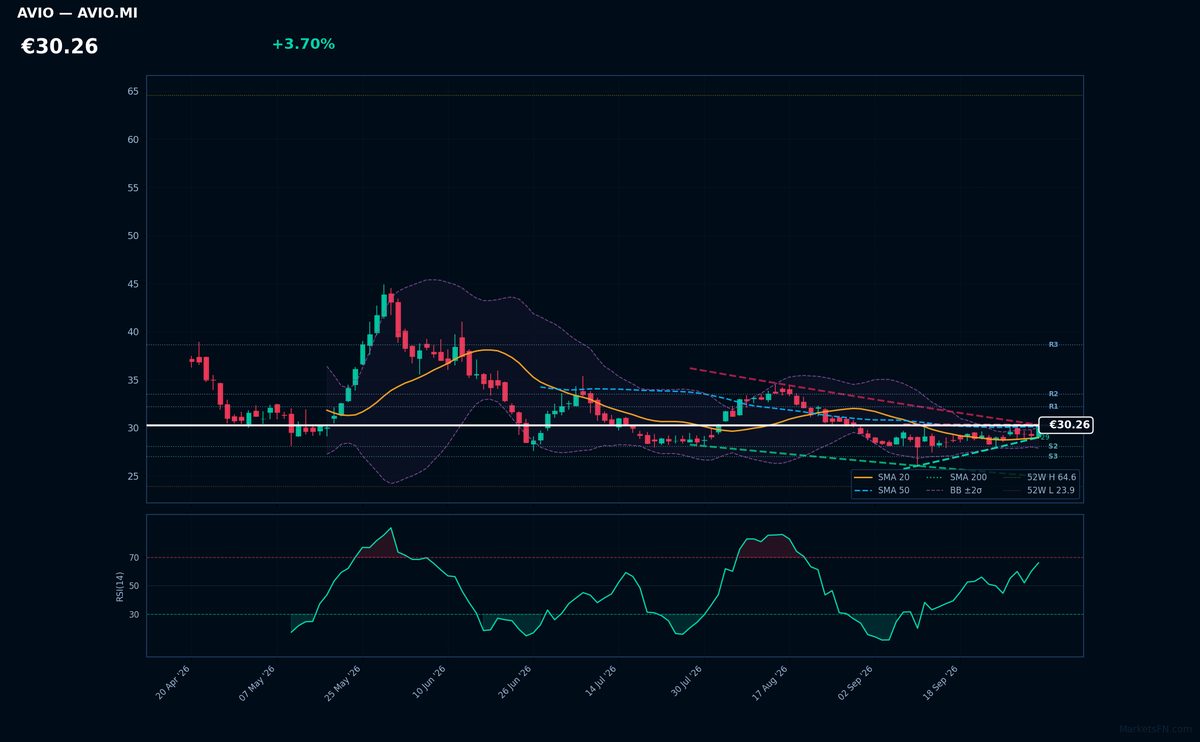Click the S2 support level label
The image size is (1200, 742).
(1053, 446)
